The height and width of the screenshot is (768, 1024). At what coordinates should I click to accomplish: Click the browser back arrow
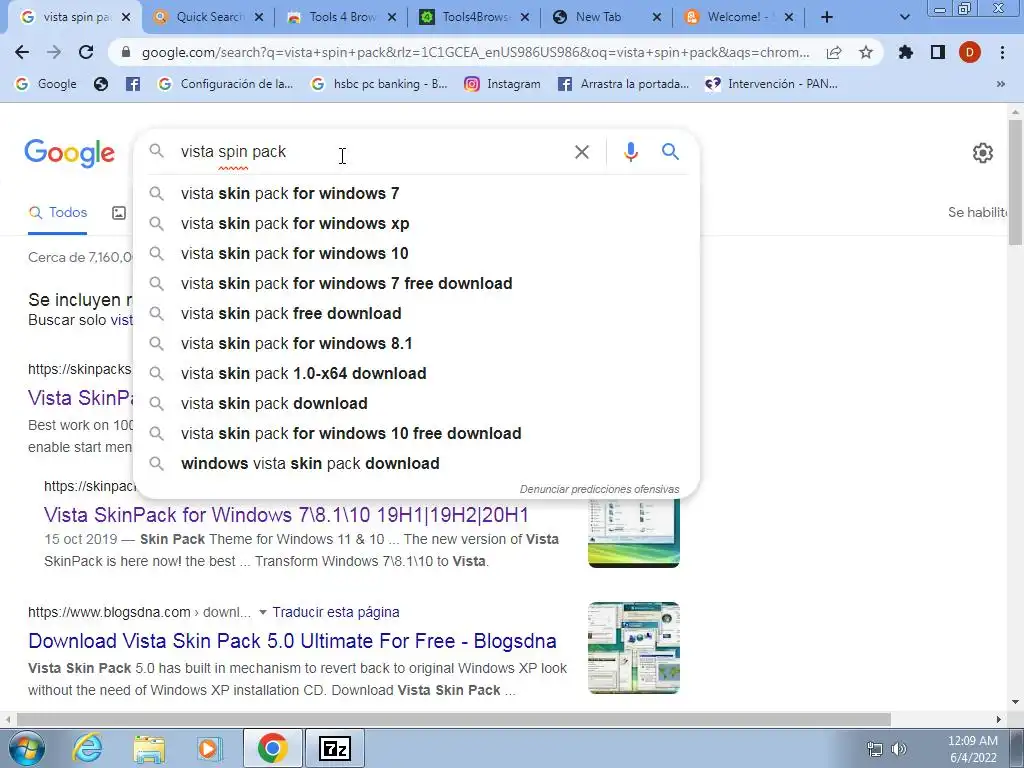click(x=22, y=52)
